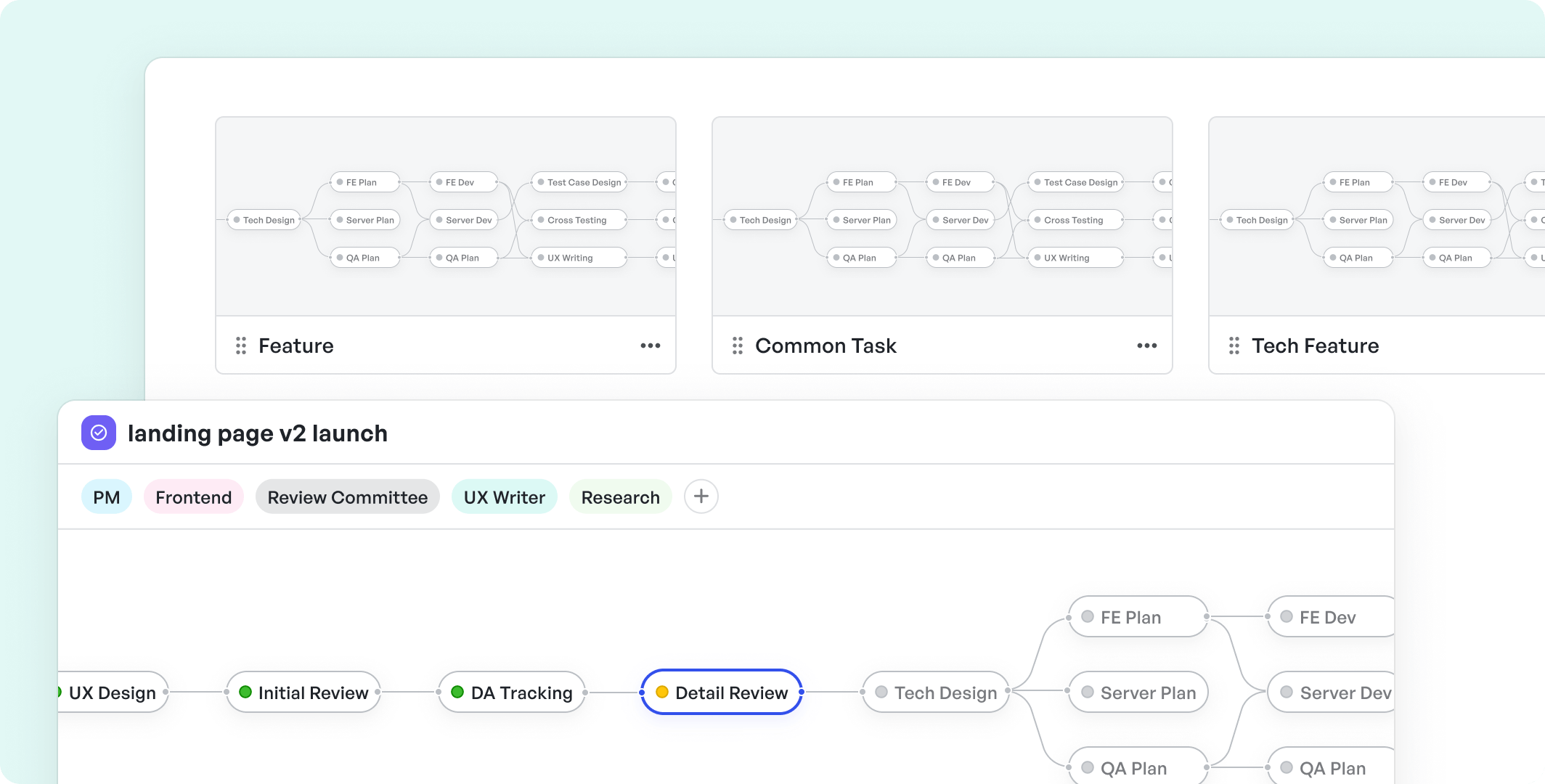The height and width of the screenshot is (784, 1545).
Task: Grab the drag handle on Tech Feature card
Action: 1234,346
